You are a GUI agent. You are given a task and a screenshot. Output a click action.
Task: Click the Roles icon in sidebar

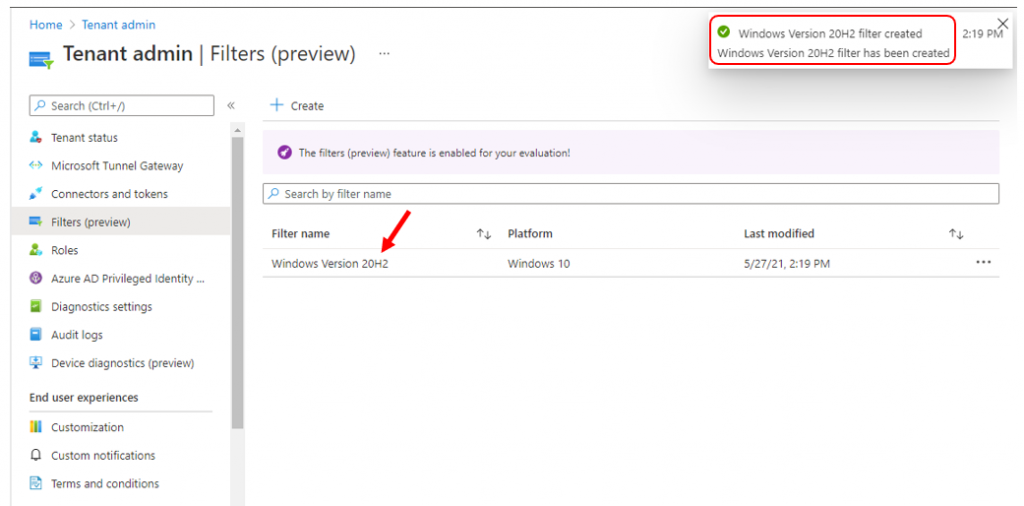[x=36, y=250]
